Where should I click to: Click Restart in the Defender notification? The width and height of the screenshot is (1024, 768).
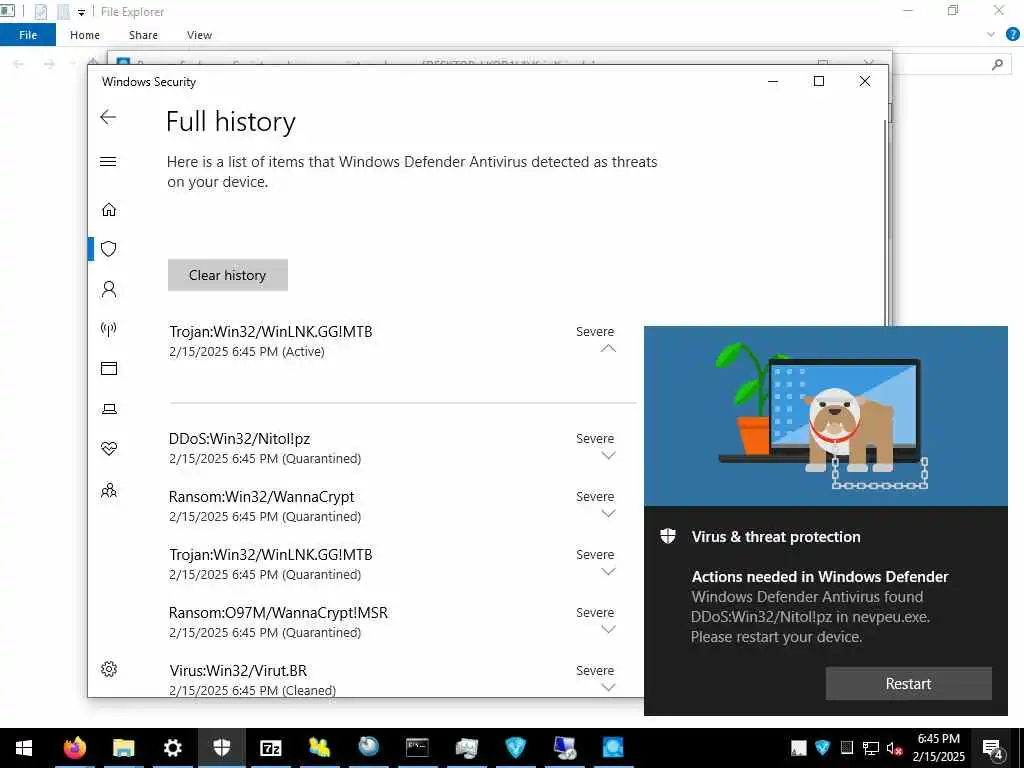tap(908, 684)
